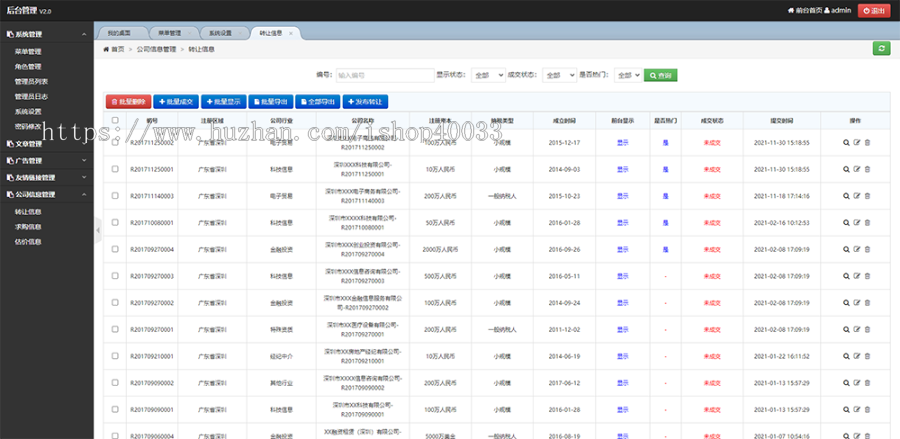Viewport: 900px width, 439px height.
Task: Tick the checkbox for row R201709270003
Action: tap(115, 274)
